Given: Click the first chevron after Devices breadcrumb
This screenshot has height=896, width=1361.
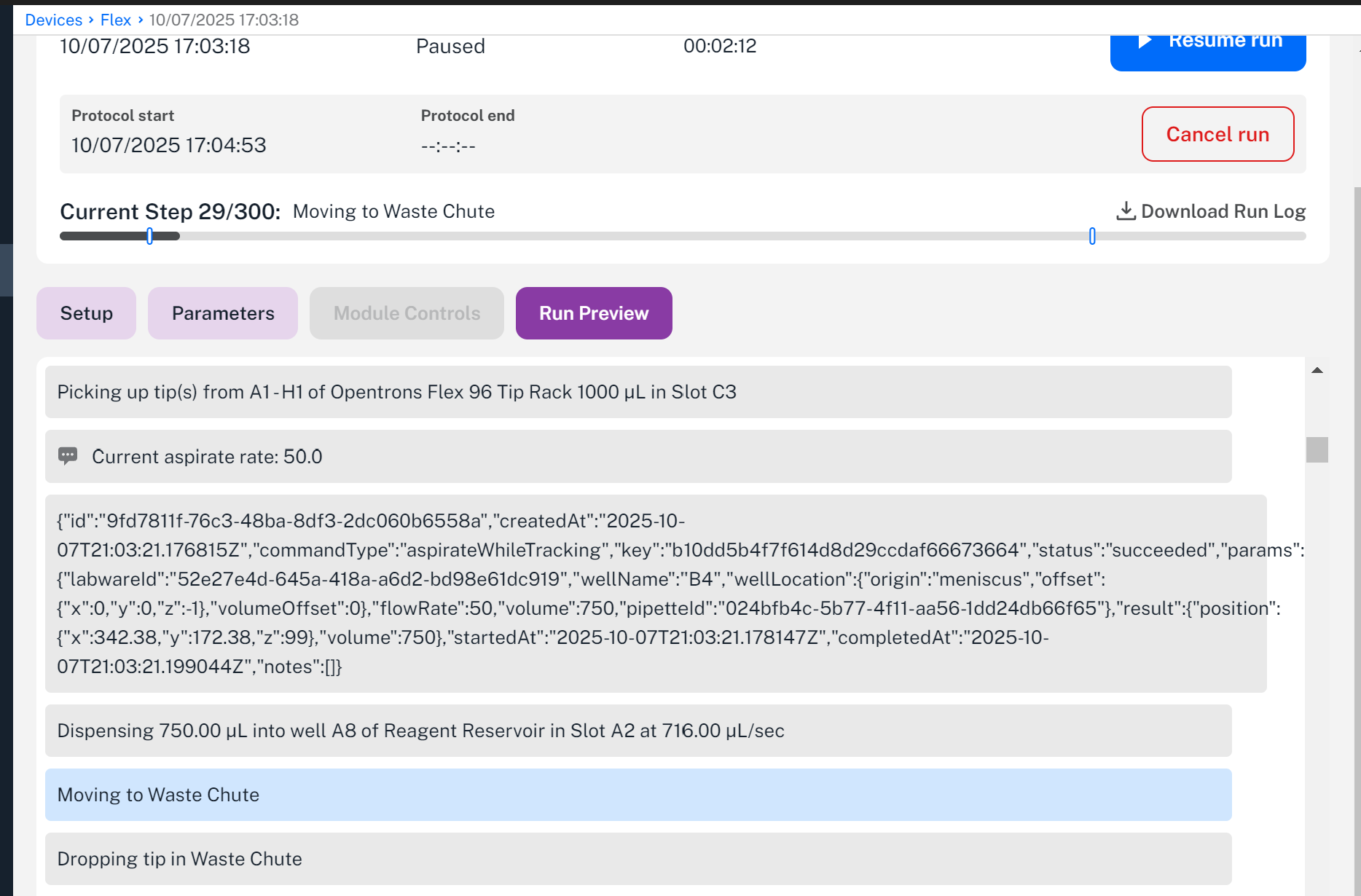Looking at the screenshot, I should (x=91, y=20).
